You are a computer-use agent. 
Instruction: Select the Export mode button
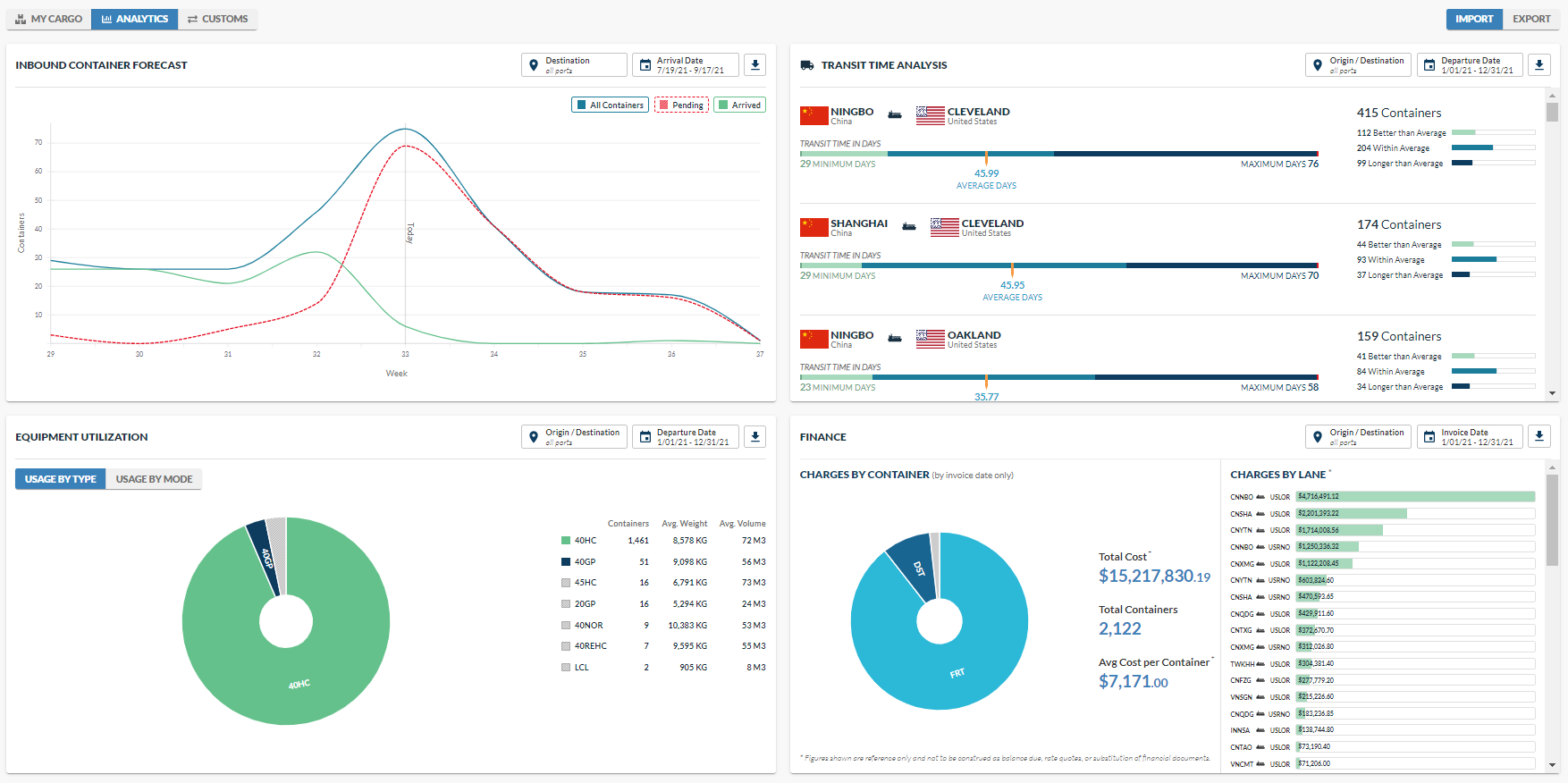1531,19
